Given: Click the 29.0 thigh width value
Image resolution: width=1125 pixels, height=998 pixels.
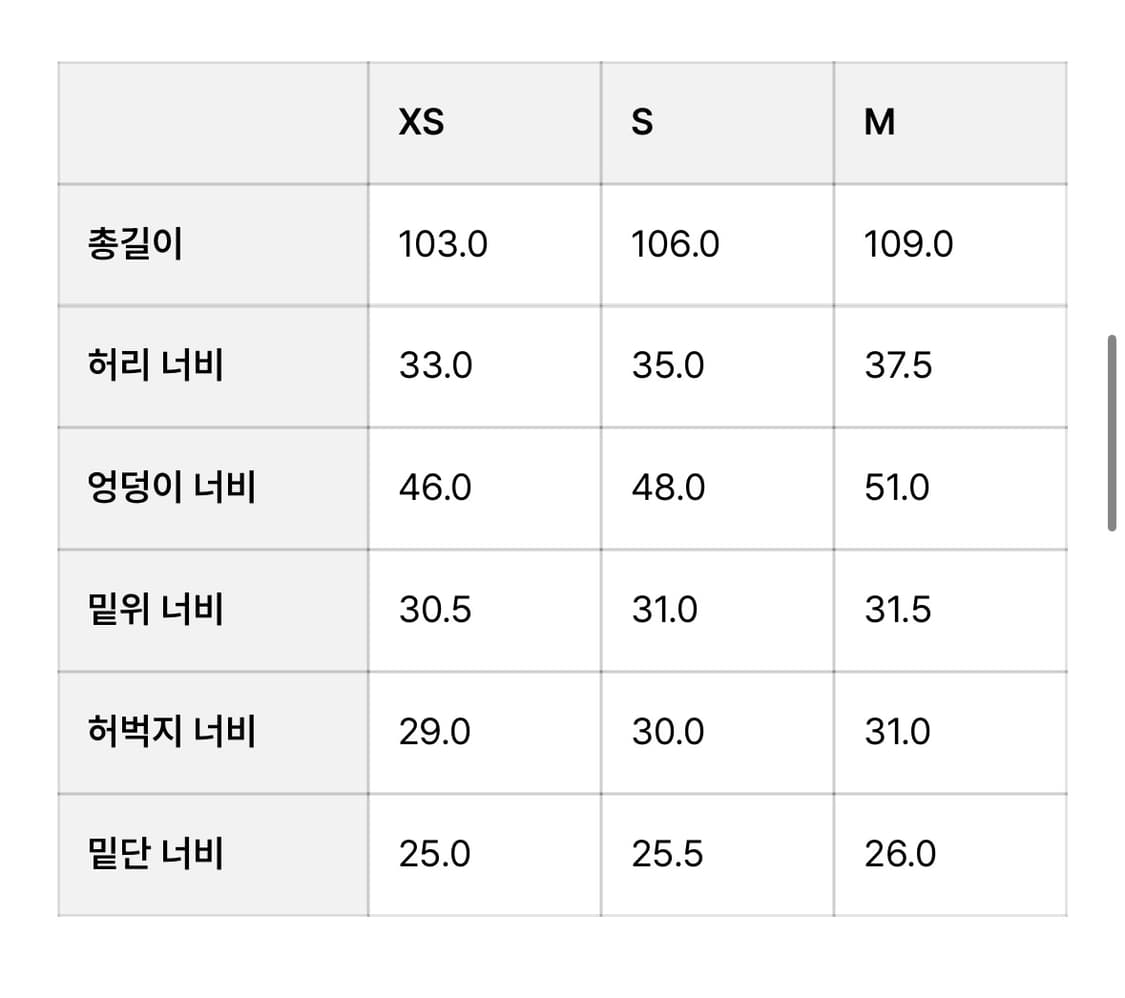Looking at the screenshot, I should click(435, 732).
